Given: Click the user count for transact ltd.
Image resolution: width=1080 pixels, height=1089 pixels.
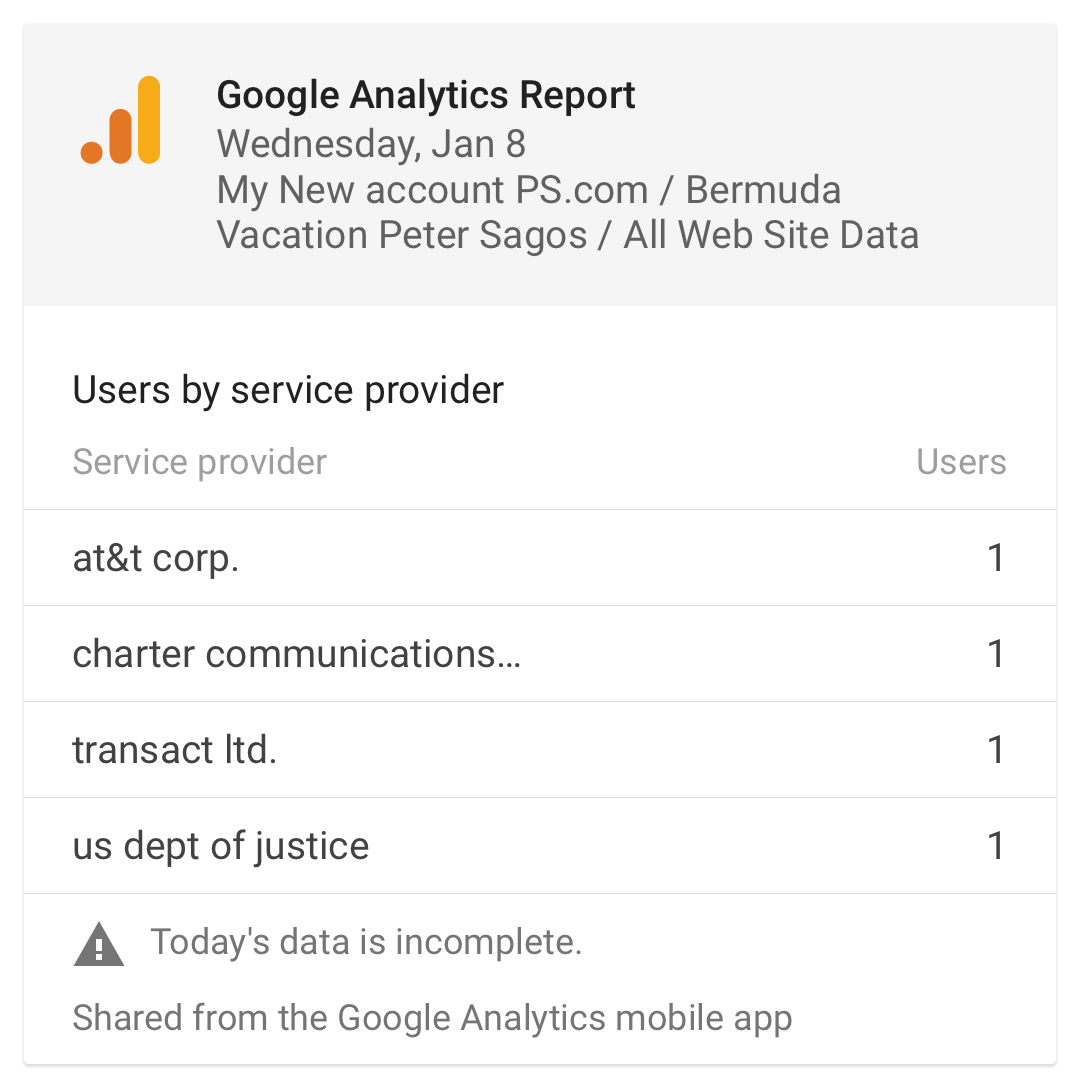Looking at the screenshot, I should (996, 749).
